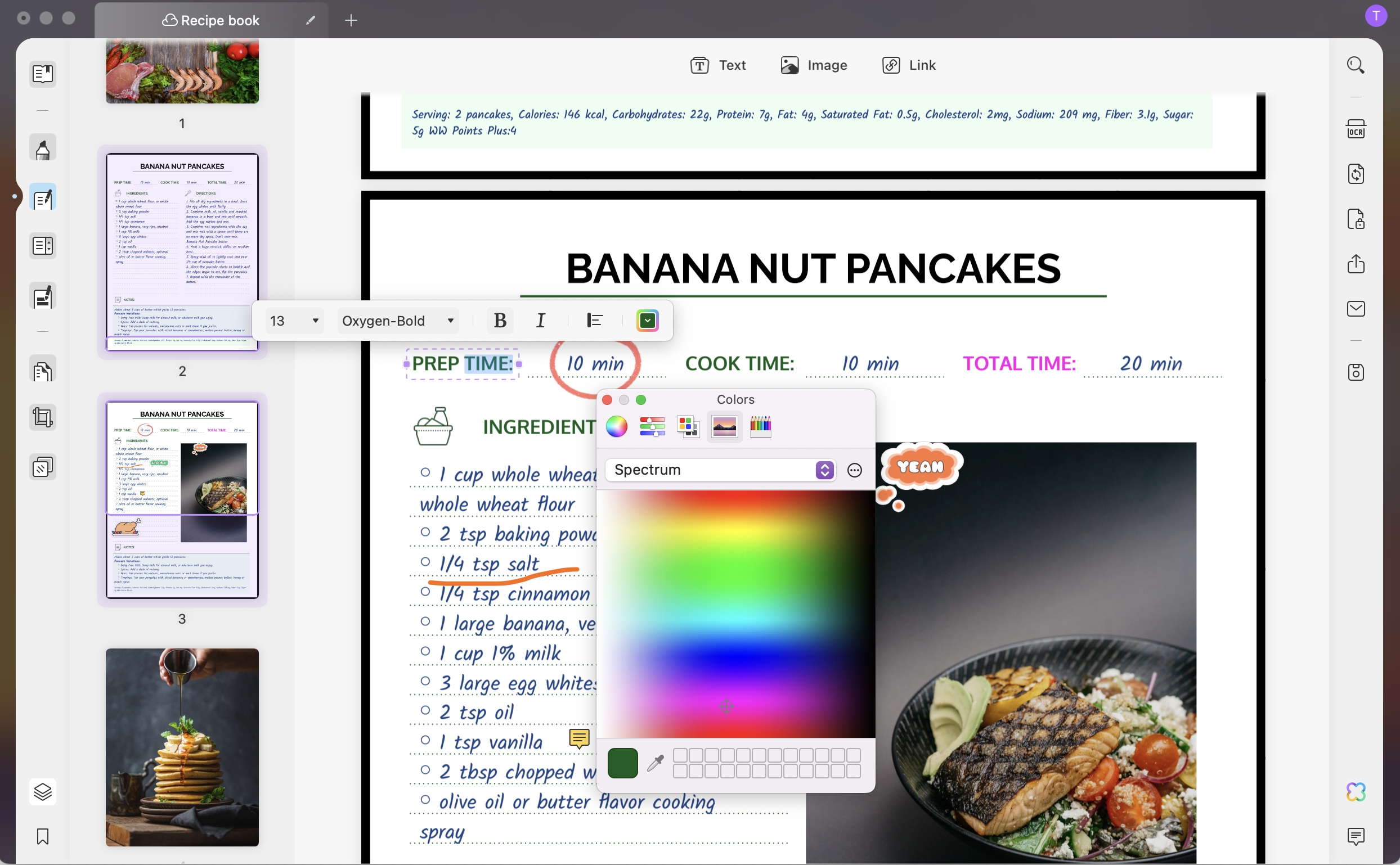The height and width of the screenshot is (865, 1400).
Task: Open the font size dropdown
Action: [x=294, y=321]
